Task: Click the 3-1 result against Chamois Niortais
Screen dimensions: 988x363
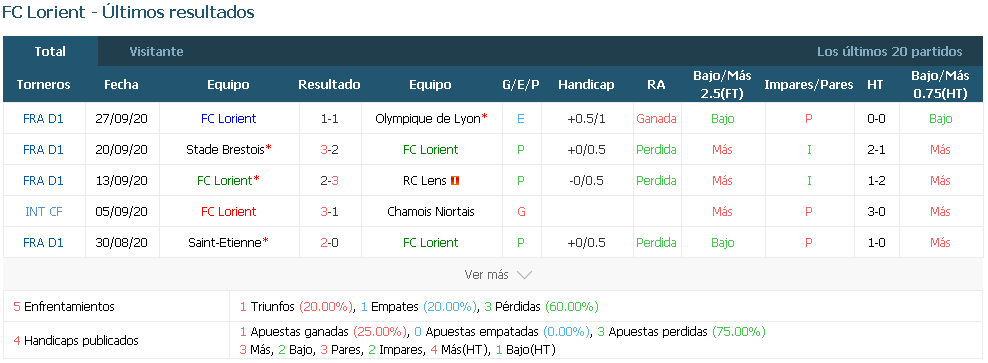Action: click(330, 212)
